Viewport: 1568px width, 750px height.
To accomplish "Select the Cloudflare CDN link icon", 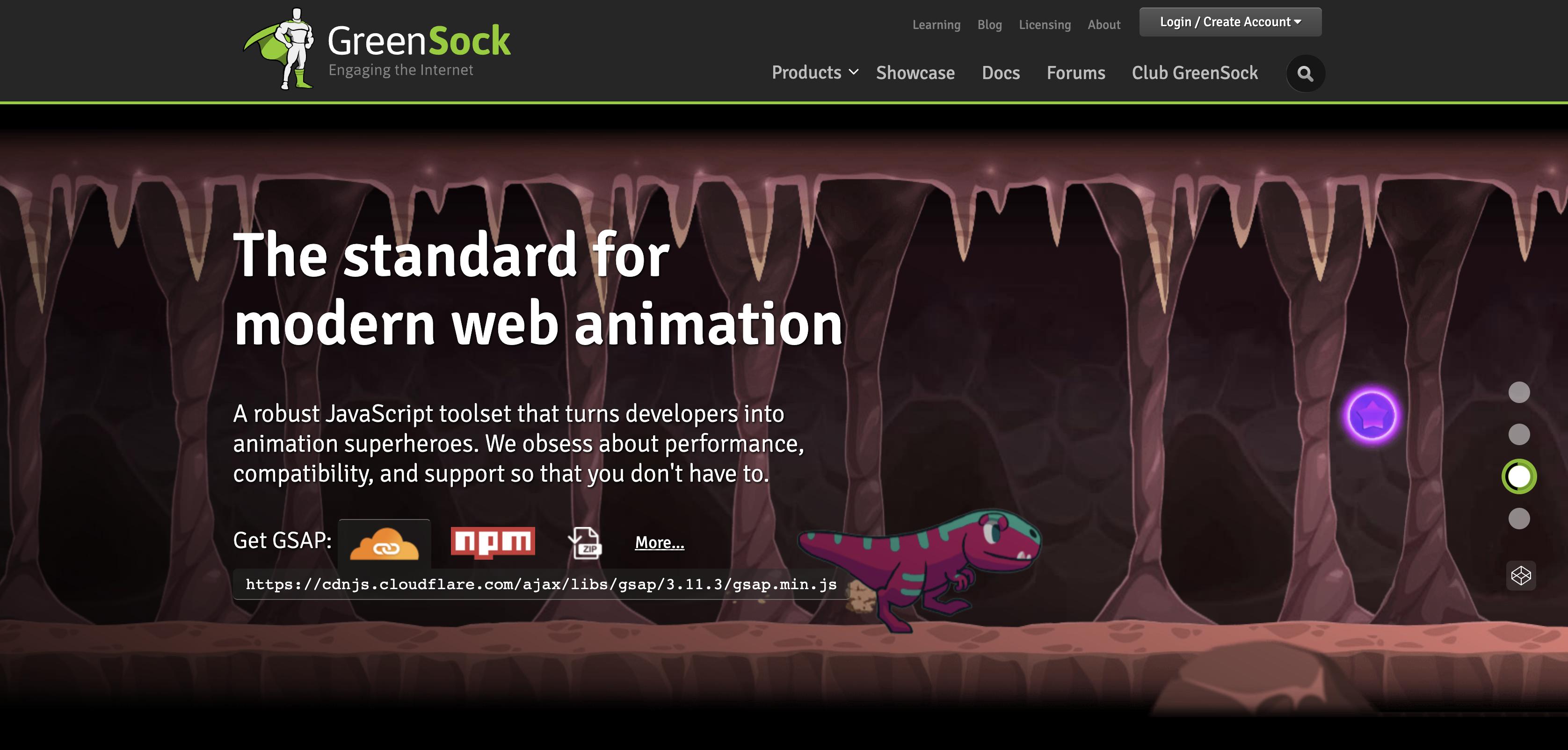I will 384,542.
